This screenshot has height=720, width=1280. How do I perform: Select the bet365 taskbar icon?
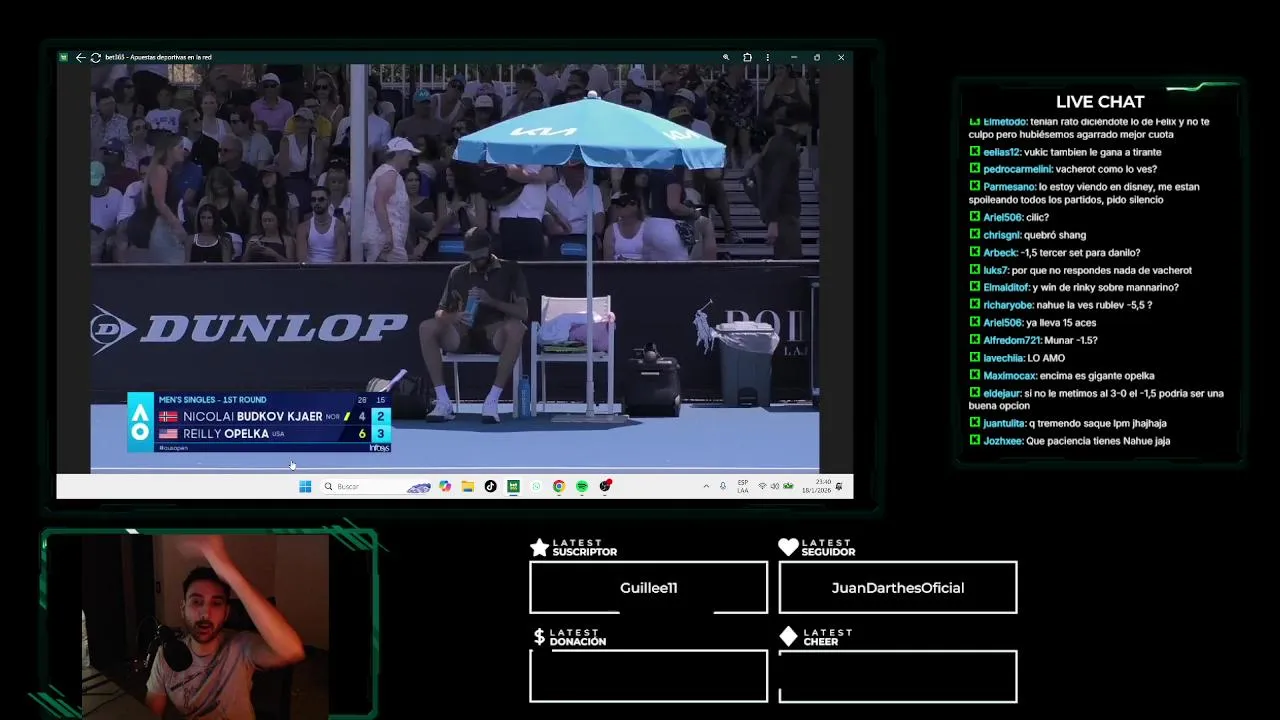[513, 486]
